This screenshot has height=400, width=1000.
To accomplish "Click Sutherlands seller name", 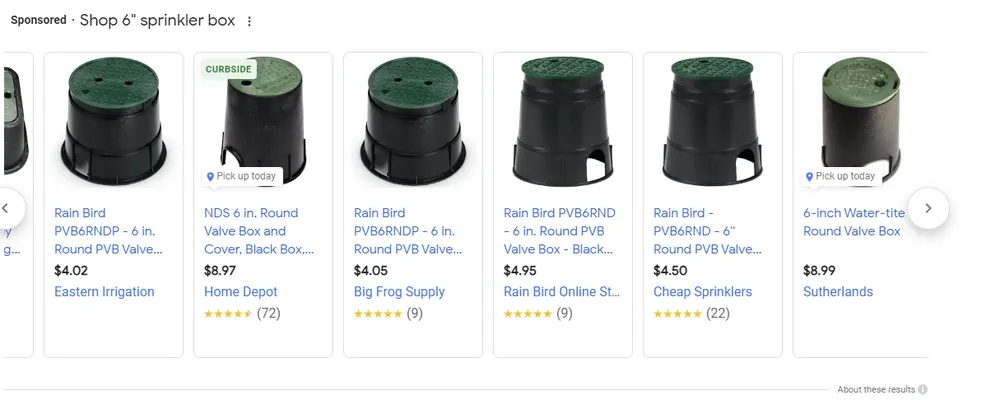I will [x=838, y=292].
